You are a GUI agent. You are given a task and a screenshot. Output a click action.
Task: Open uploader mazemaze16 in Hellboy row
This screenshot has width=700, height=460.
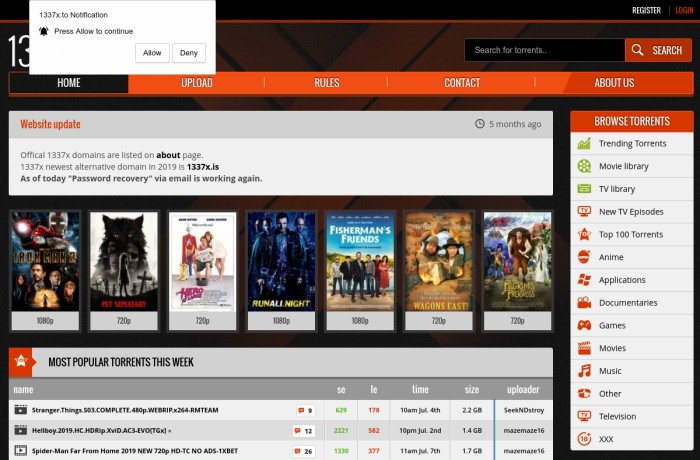tap(524, 431)
